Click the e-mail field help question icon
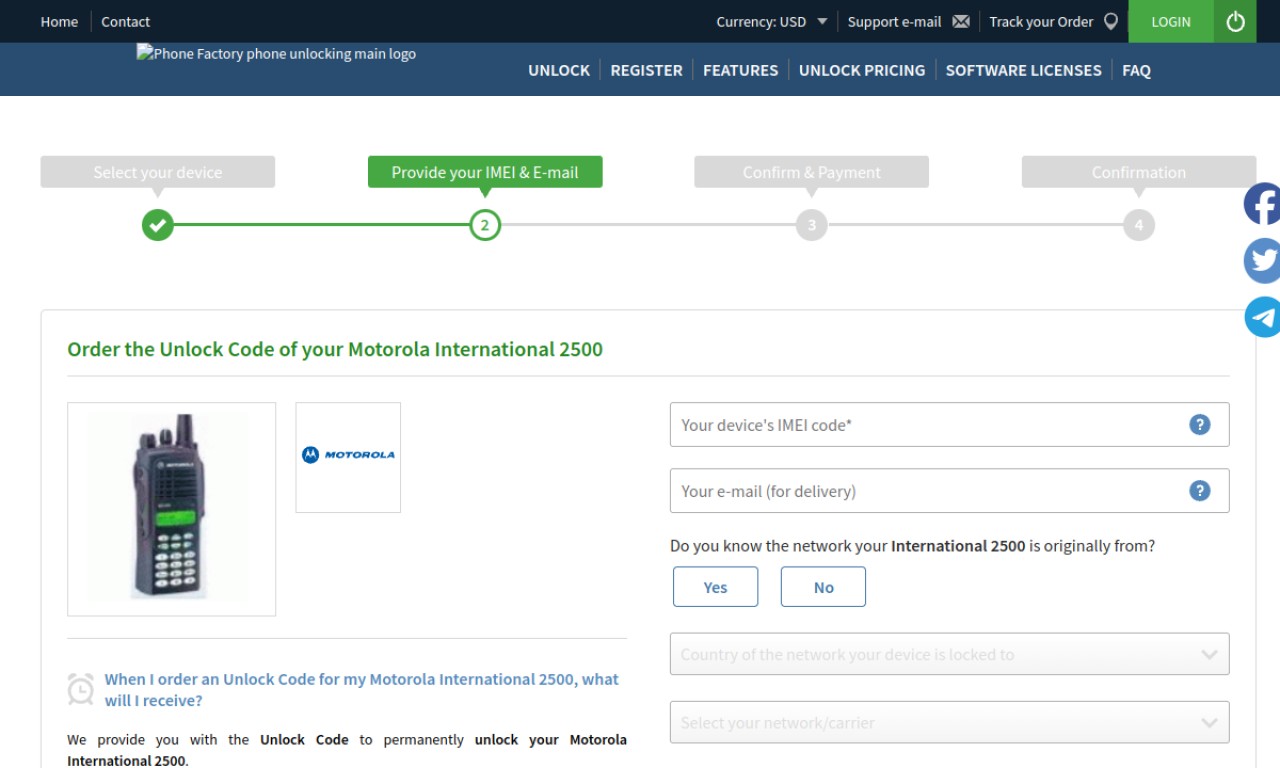Viewport: 1280px width, 768px height. tap(1200, 490)
